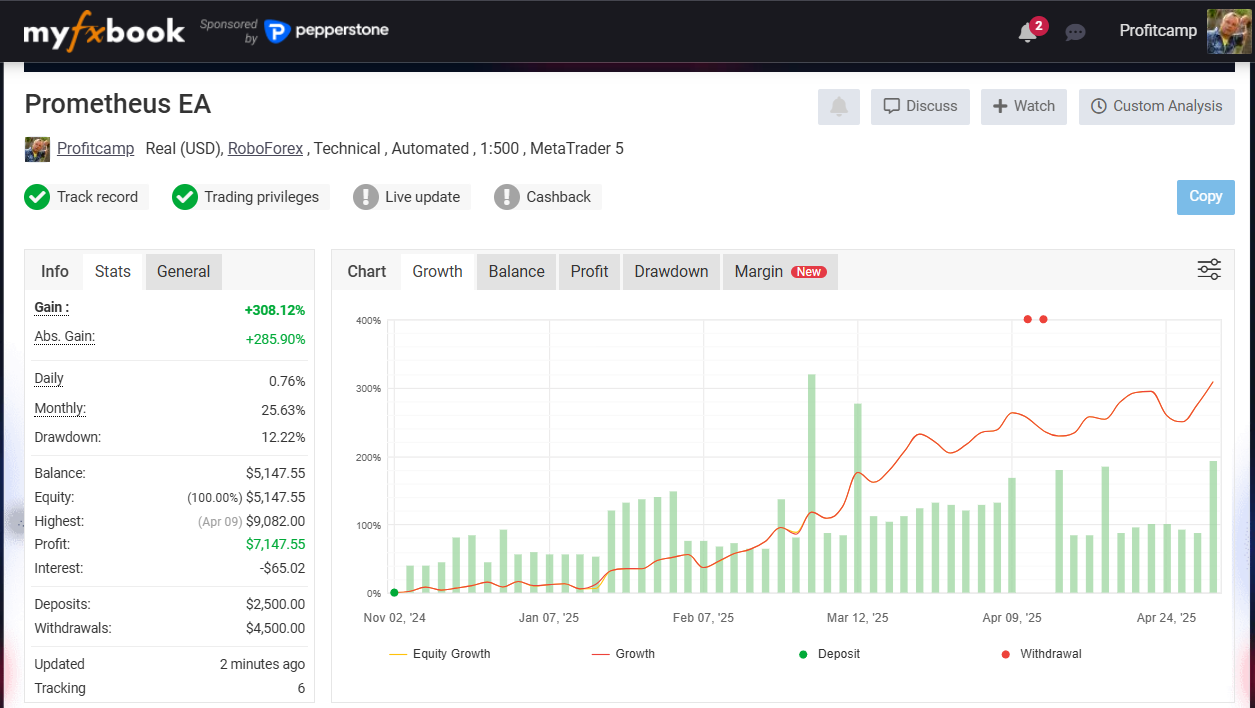Click the Tracking count 6
This screenshot has height=708, width=1255.
point(301,689)
